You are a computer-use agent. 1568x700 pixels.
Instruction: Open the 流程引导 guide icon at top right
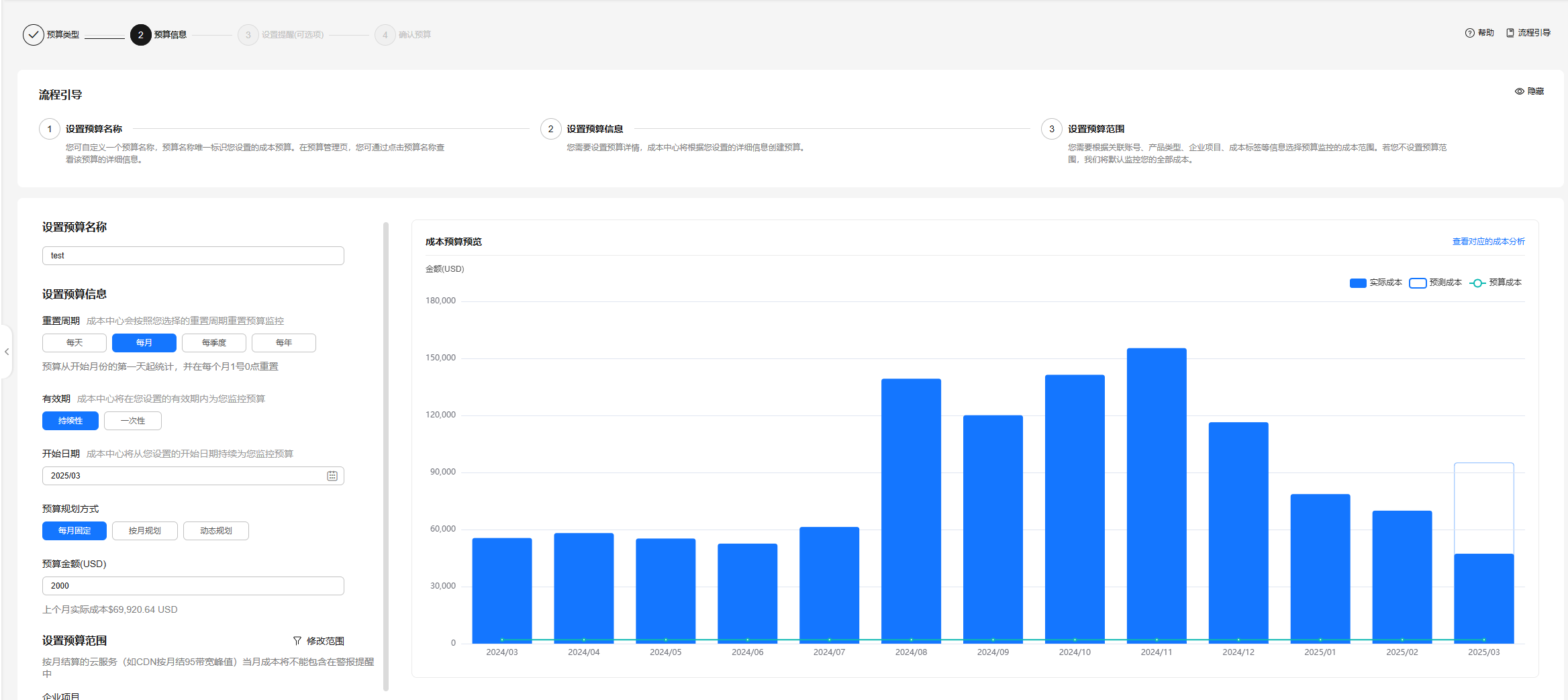pyautogui.click(x=1510, y=33)
